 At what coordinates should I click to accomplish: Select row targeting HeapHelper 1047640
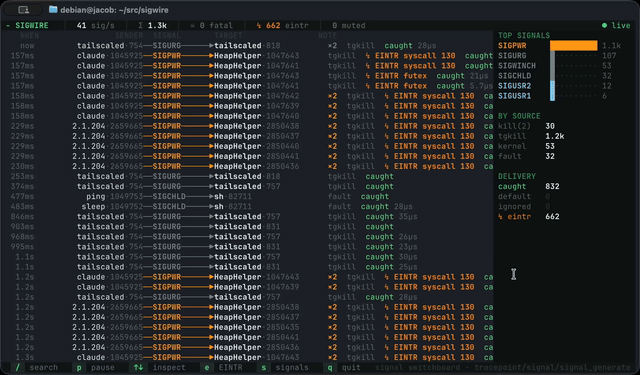[x=247, y=116]
